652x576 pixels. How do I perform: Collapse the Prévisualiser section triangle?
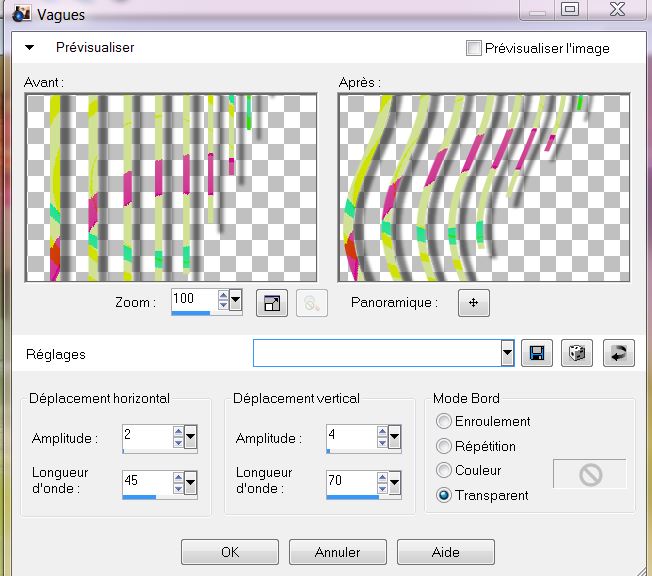point(30,47)
